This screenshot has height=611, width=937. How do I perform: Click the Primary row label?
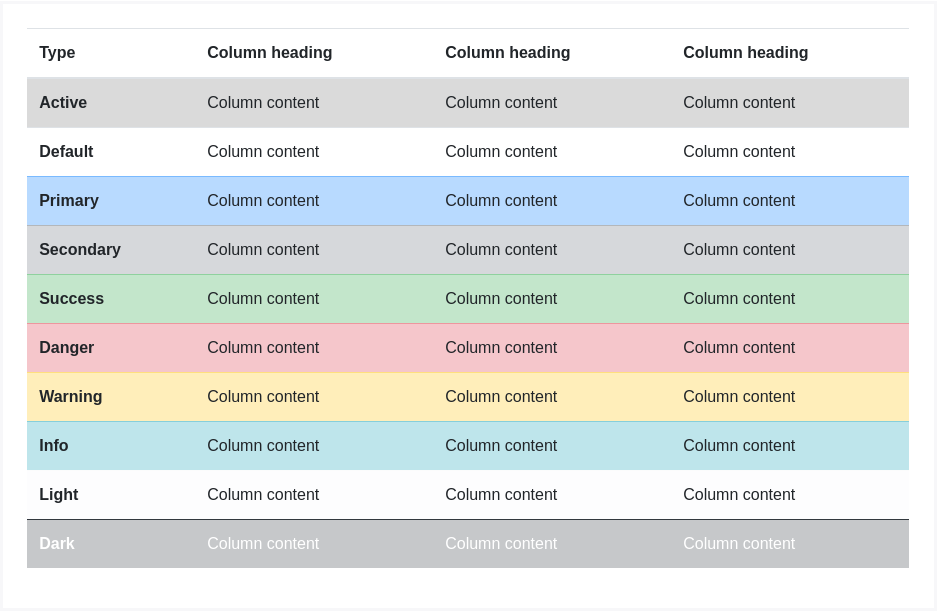pos(69,201)
